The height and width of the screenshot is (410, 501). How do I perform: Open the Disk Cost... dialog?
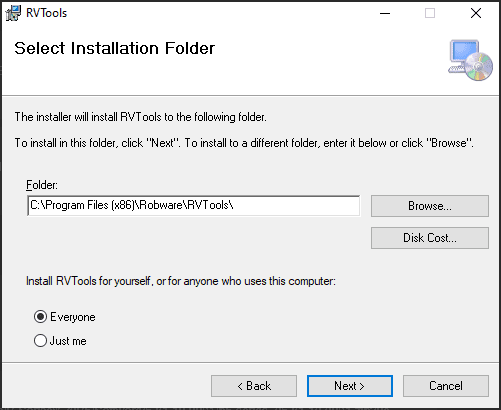coord(430,238)
